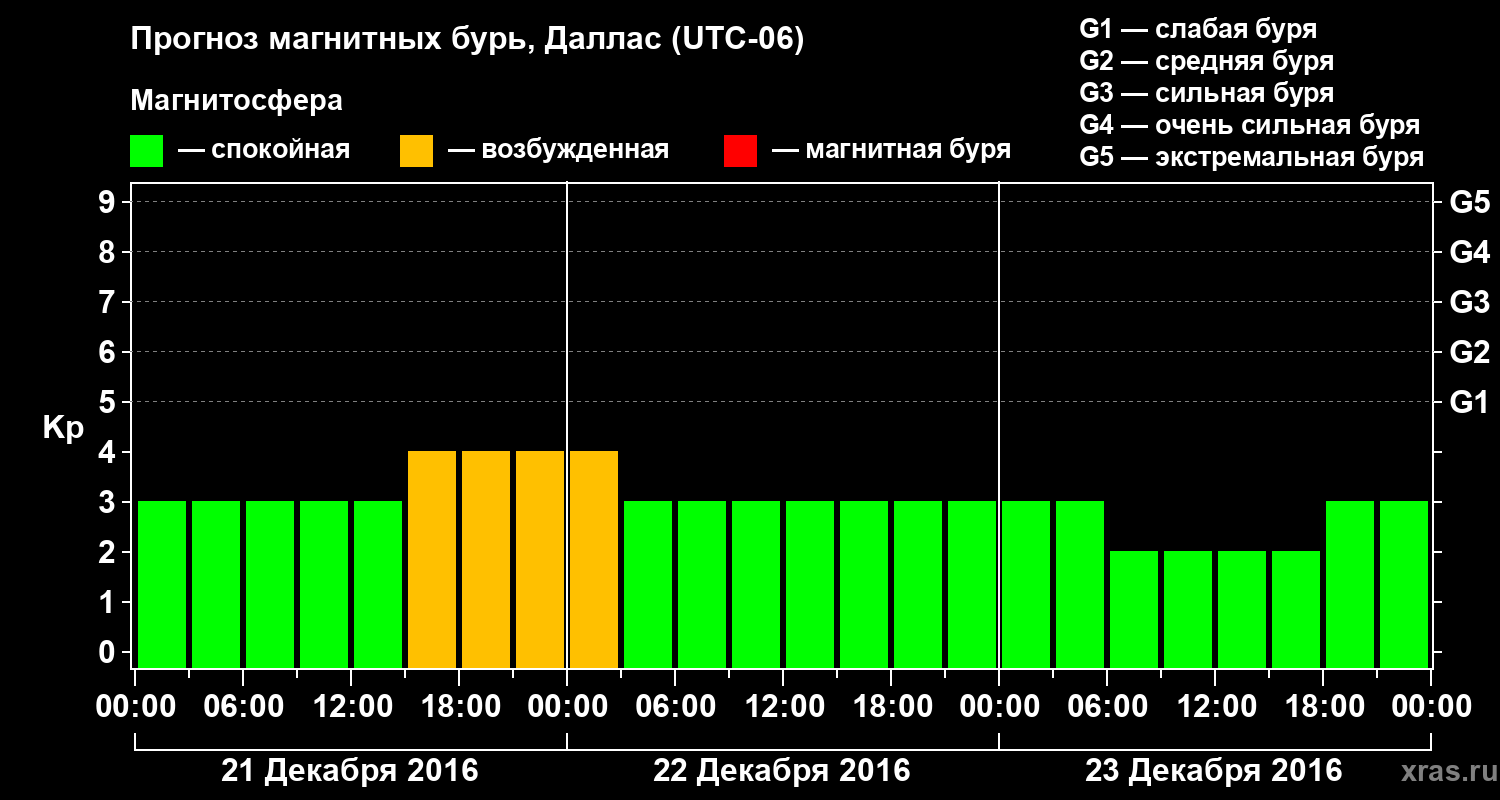Image resolution: width=1500 pixels, height=800 pixels.
Task: Click the first orange Kp 4 bar
Action: (x=432, y=559)
